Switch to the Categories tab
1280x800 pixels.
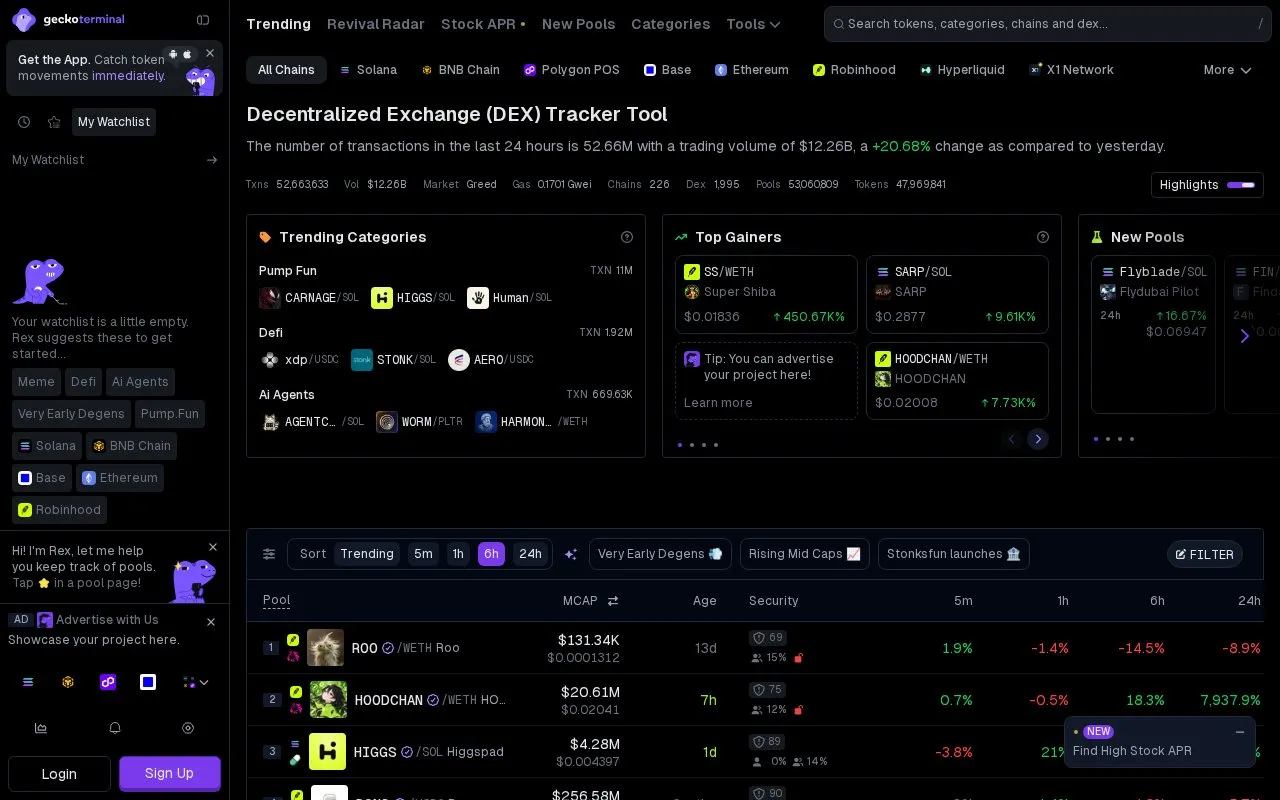coord(671,24)
